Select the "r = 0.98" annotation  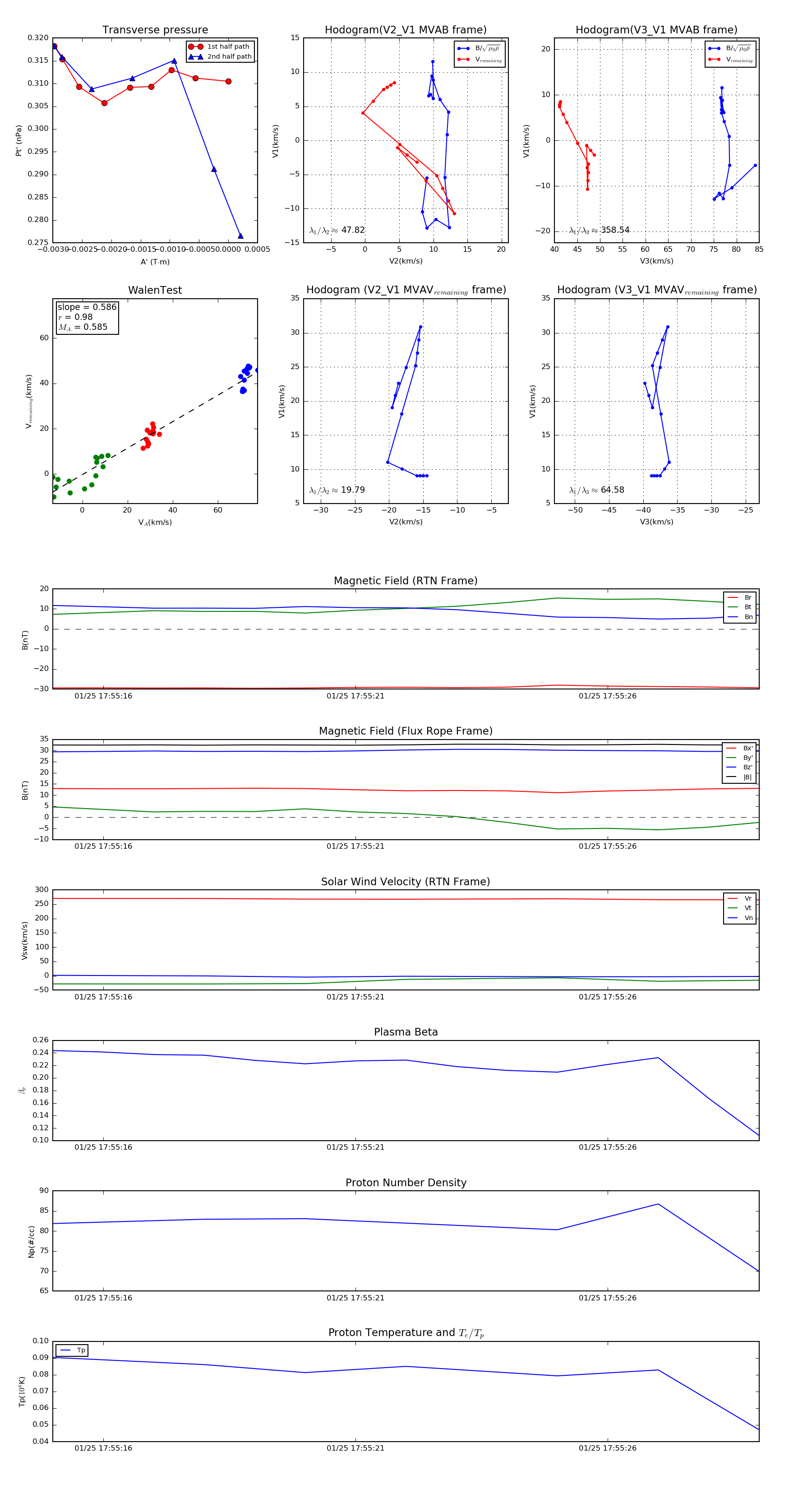[x=75, y=317]
